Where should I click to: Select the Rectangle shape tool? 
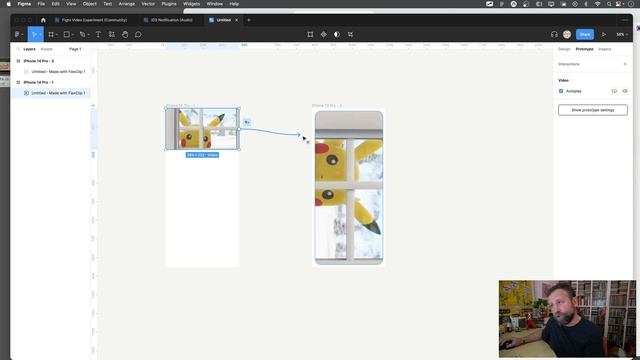click(x=67, y=35)
